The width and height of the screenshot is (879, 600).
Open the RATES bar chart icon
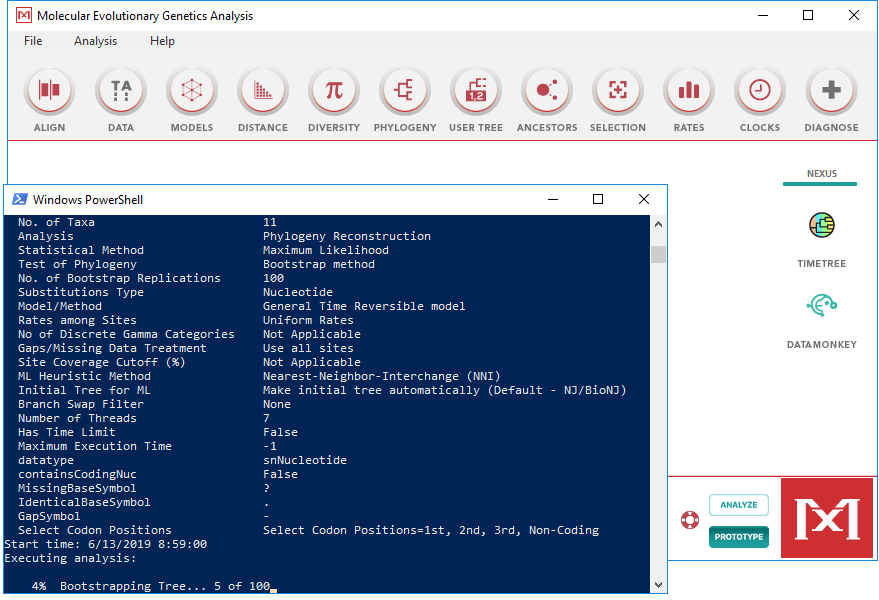point(689,90)
